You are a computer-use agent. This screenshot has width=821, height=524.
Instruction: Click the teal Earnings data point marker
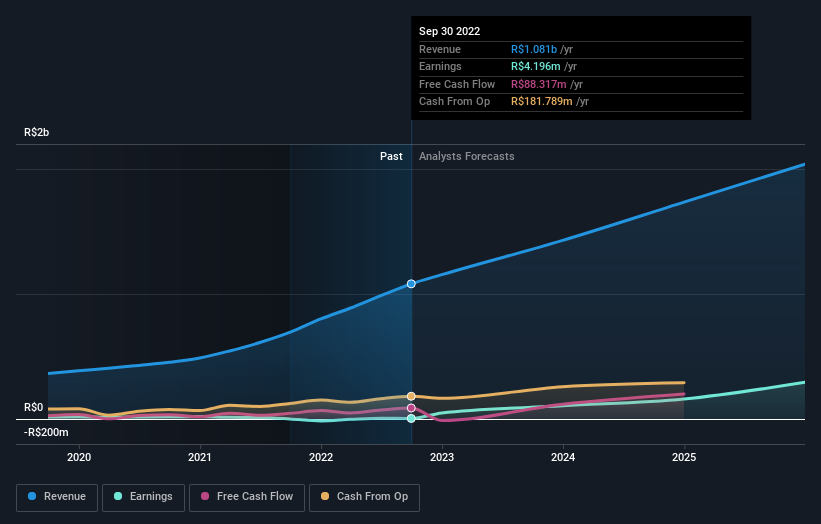click(411, 418)
